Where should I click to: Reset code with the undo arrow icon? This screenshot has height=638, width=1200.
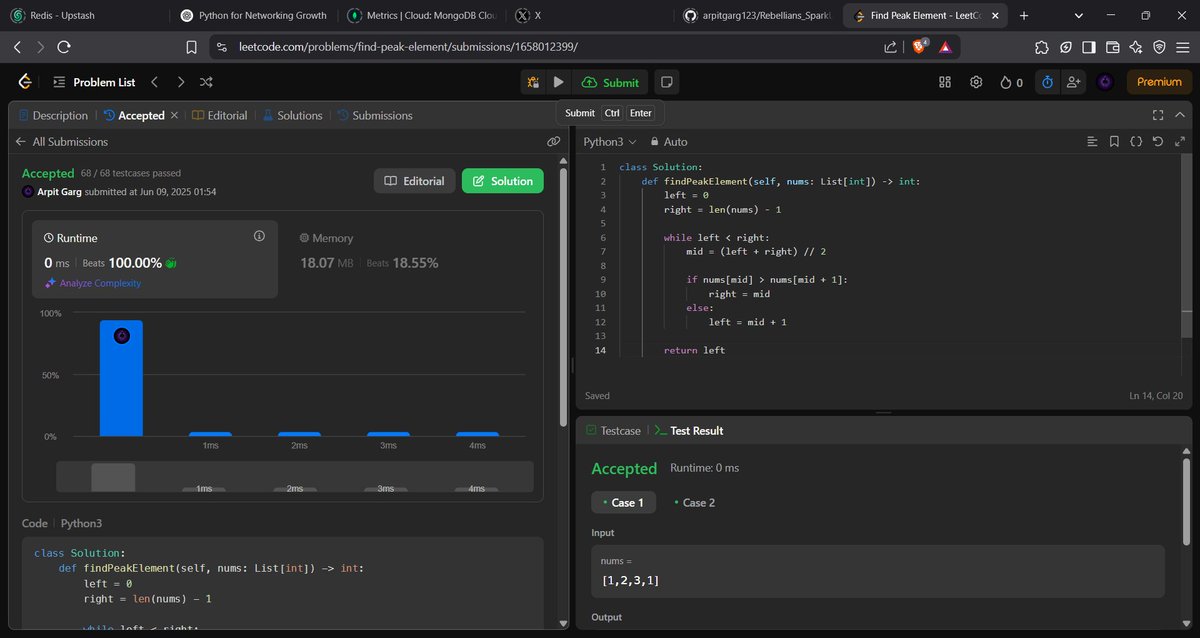[1158, 142]
